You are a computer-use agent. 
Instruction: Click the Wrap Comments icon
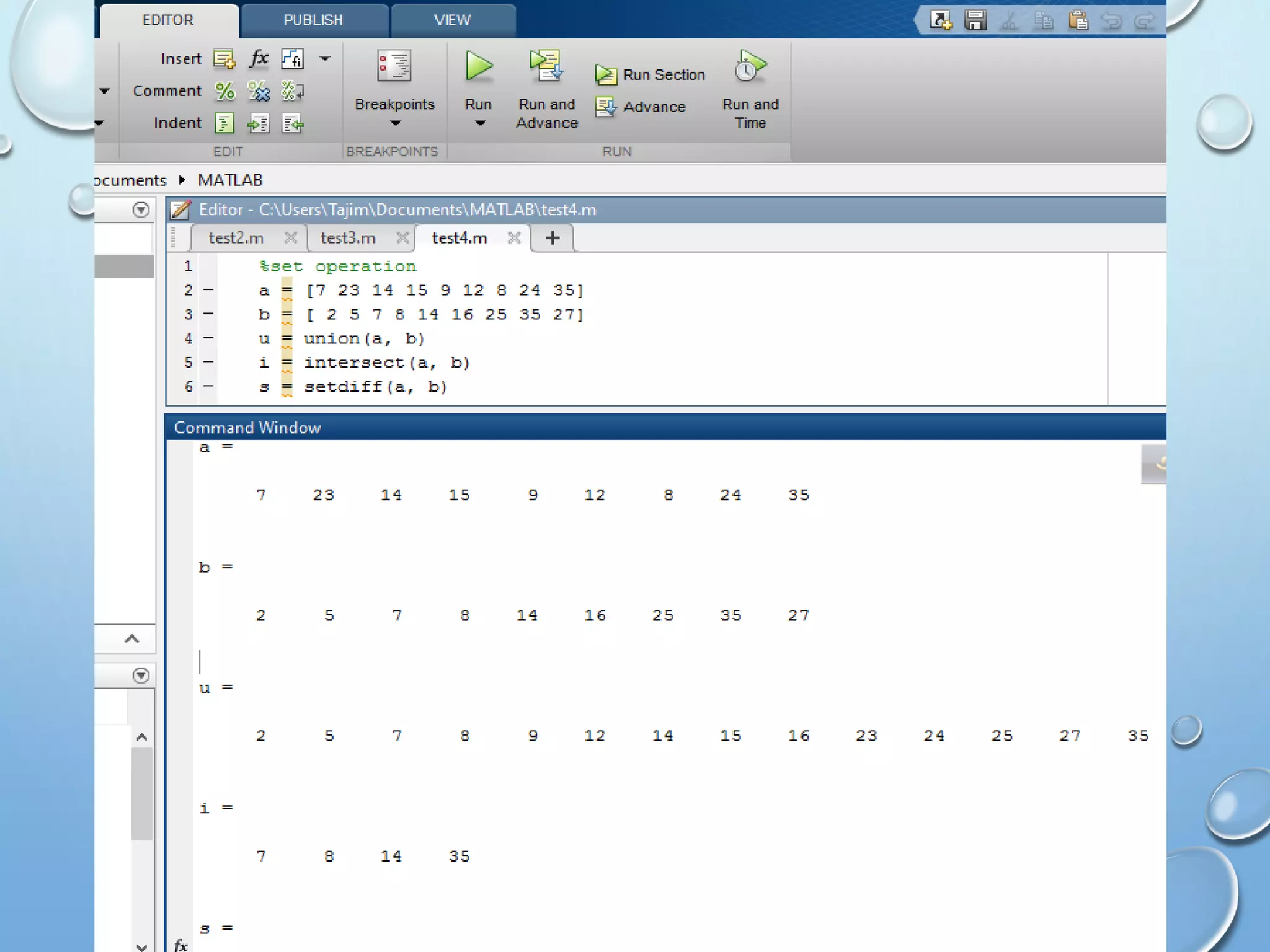pyautogui.click(x=292, y=91)
